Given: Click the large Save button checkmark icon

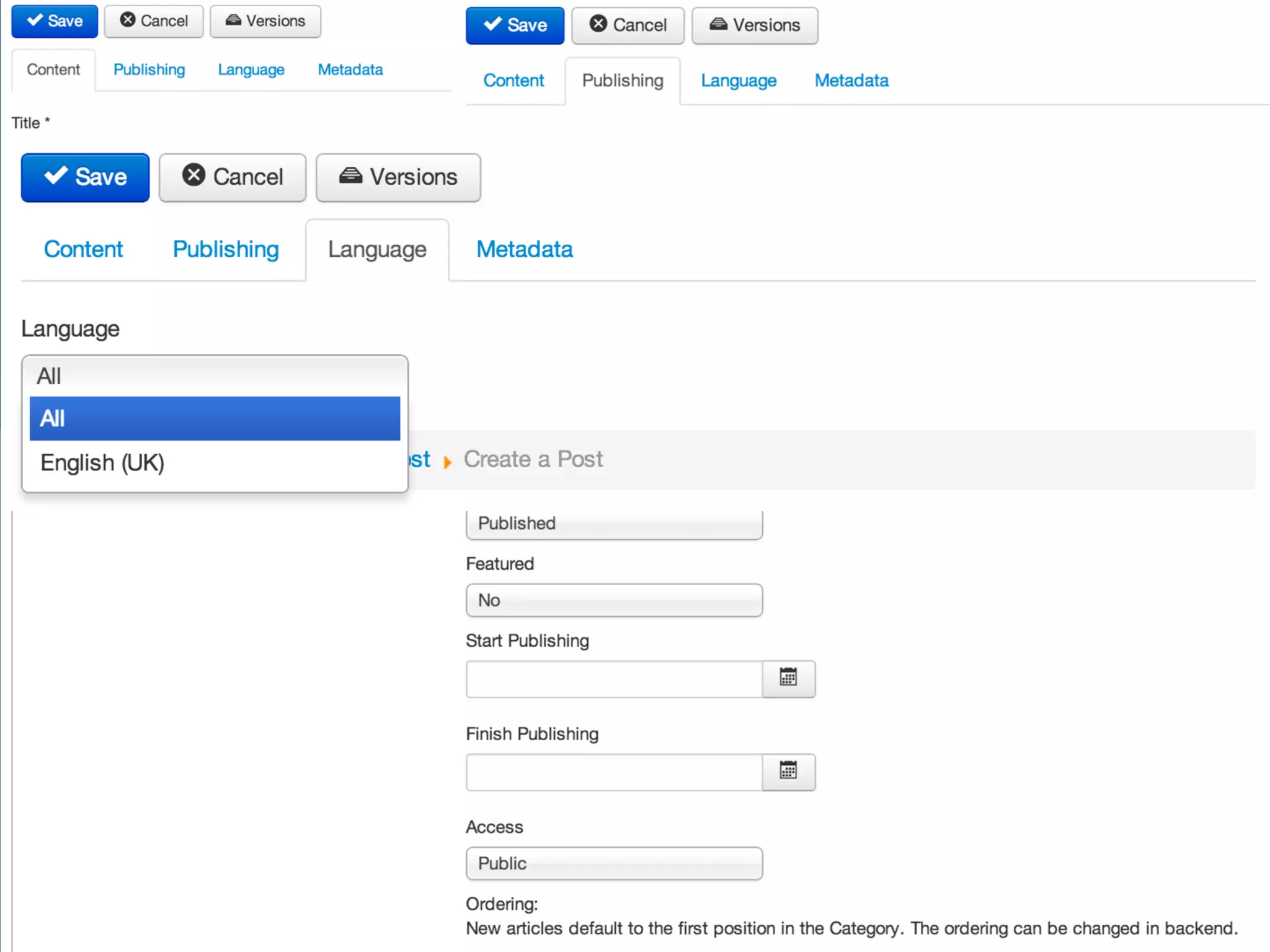Looking at the screenshot, I should click(56, 176).
